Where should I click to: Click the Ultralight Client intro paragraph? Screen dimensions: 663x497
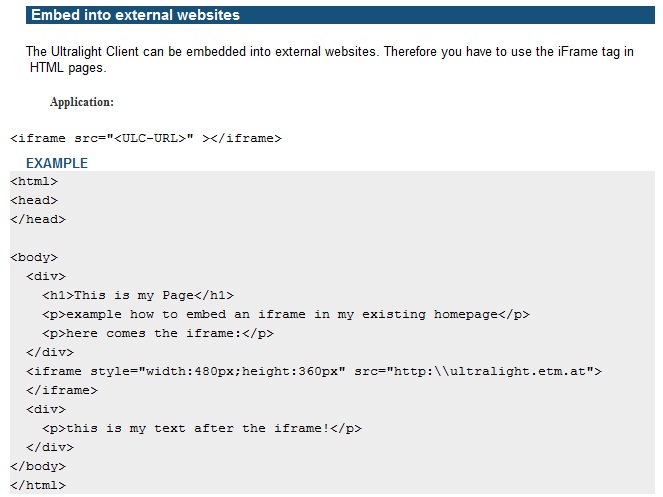pyautogui.click(x=330, y=59)
